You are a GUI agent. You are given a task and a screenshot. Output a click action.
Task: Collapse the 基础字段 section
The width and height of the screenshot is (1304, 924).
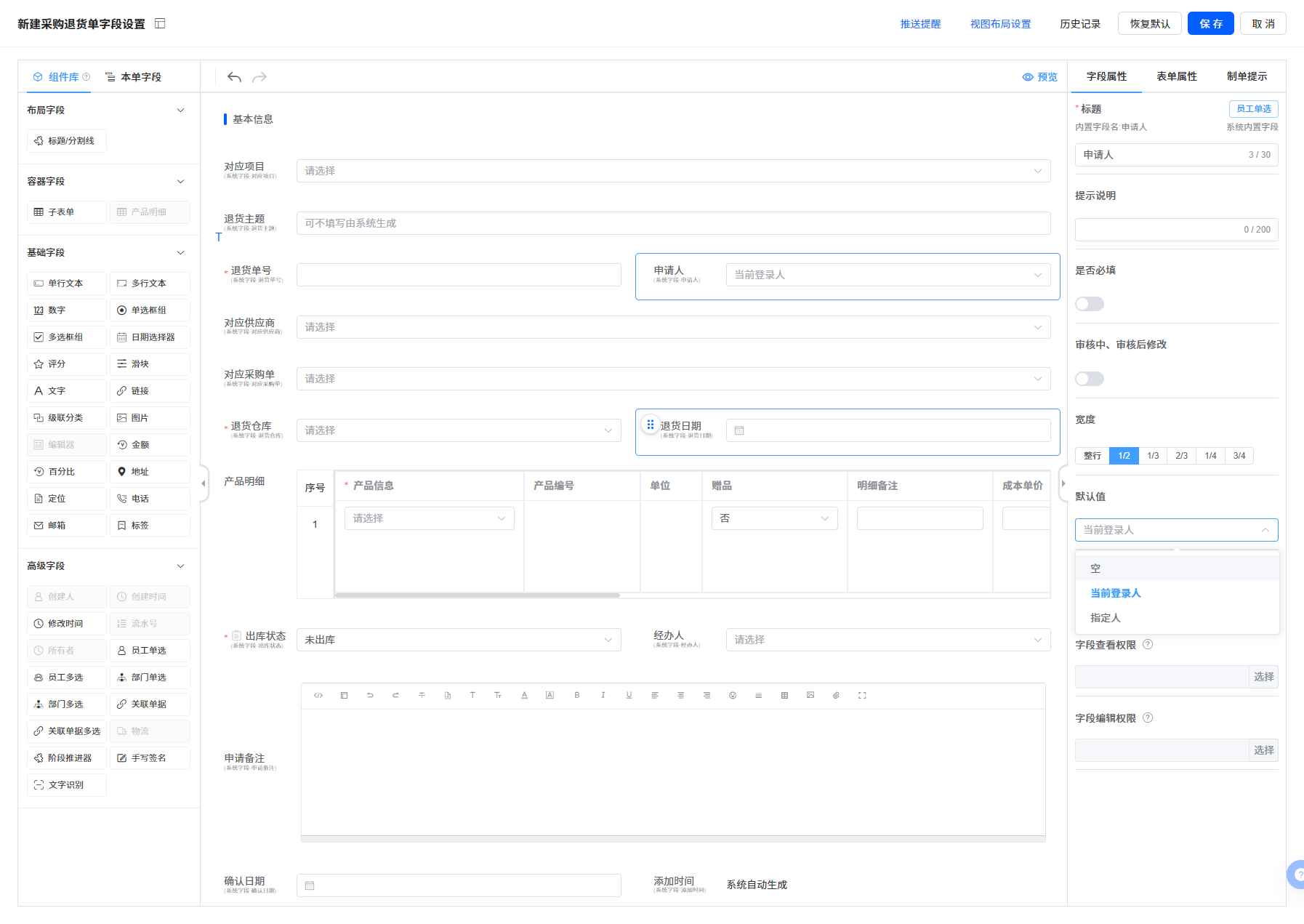coord(181,253)
